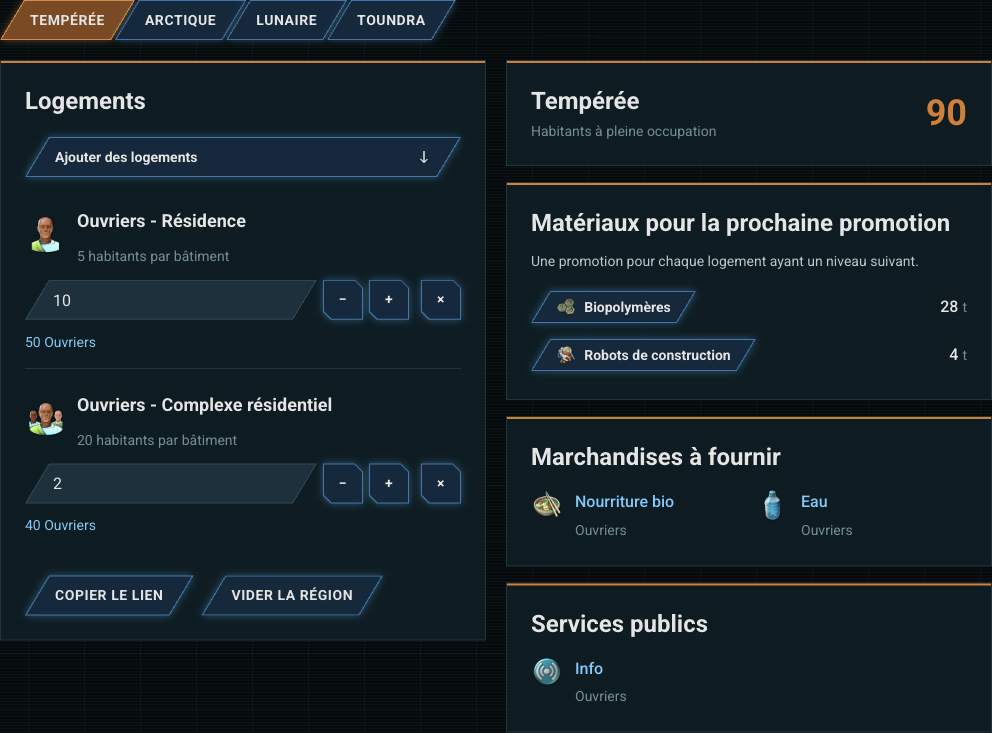Click the 'Habitants à pleine occupation' subtitle

click(x=624, y=132)
